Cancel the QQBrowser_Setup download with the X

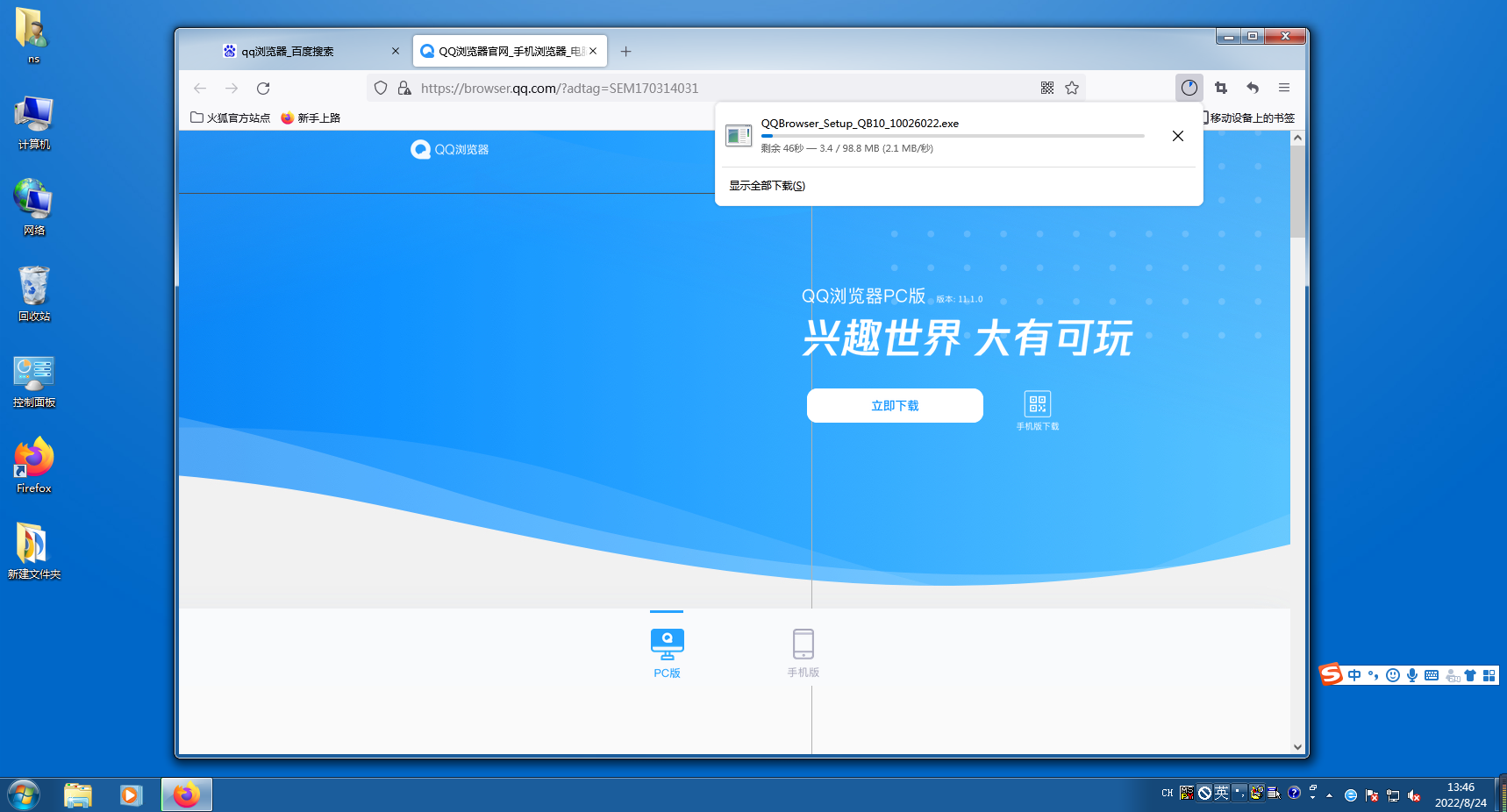click(1178, 136)
